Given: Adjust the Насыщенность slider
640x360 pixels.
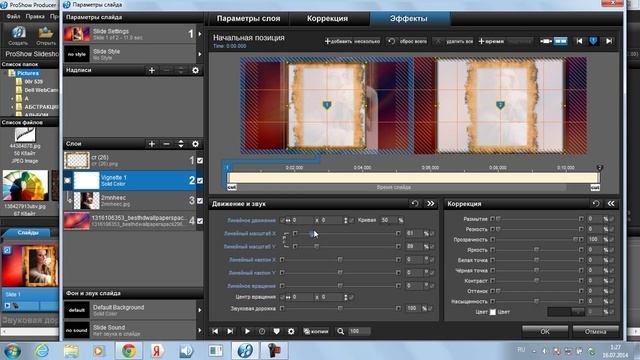Looking at the screenshot, I should pyautogui.click(x=536, y=301).
